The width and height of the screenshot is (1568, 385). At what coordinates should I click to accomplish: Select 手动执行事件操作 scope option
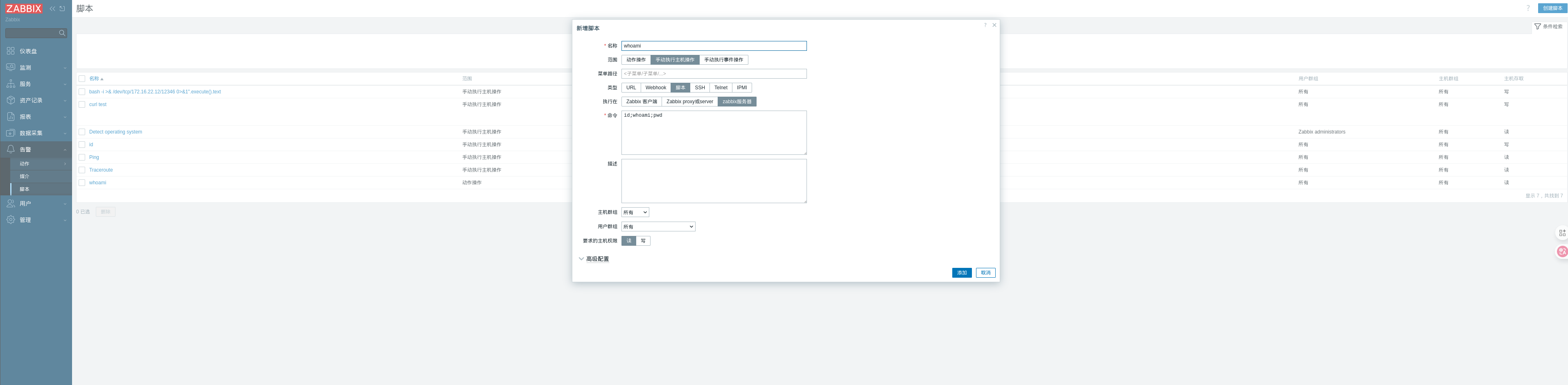[723, 60]
